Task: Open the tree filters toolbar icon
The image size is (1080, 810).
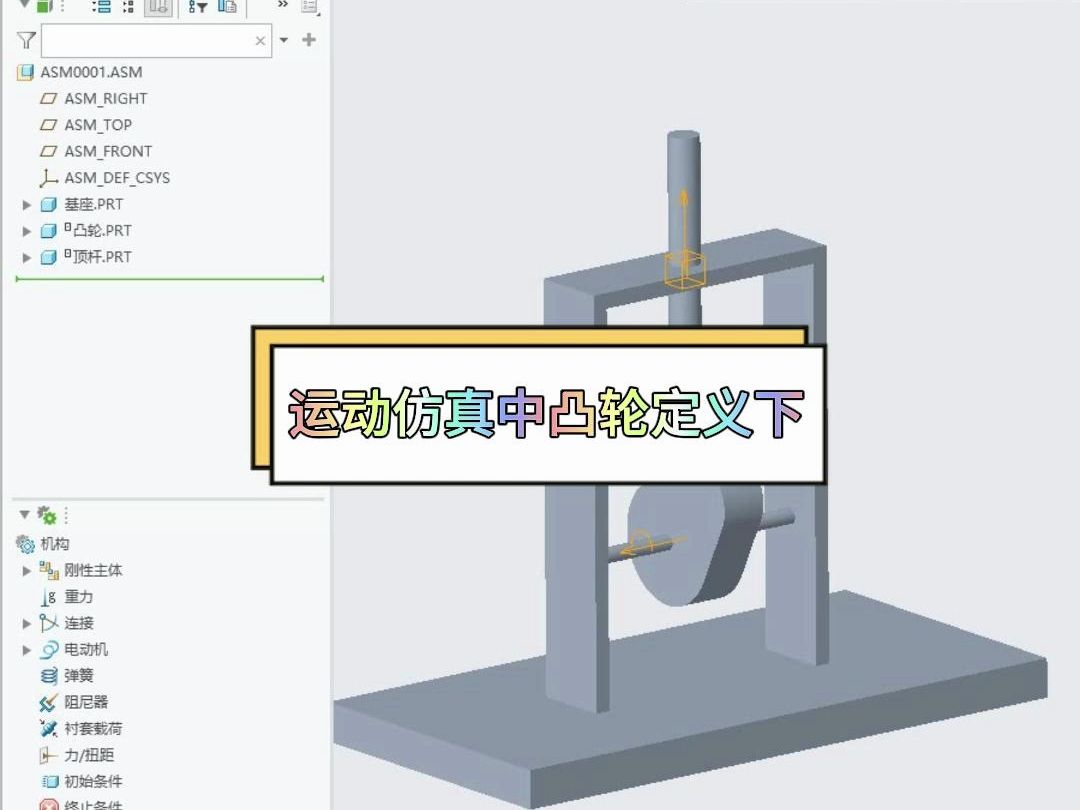Action: coord(198,7)
